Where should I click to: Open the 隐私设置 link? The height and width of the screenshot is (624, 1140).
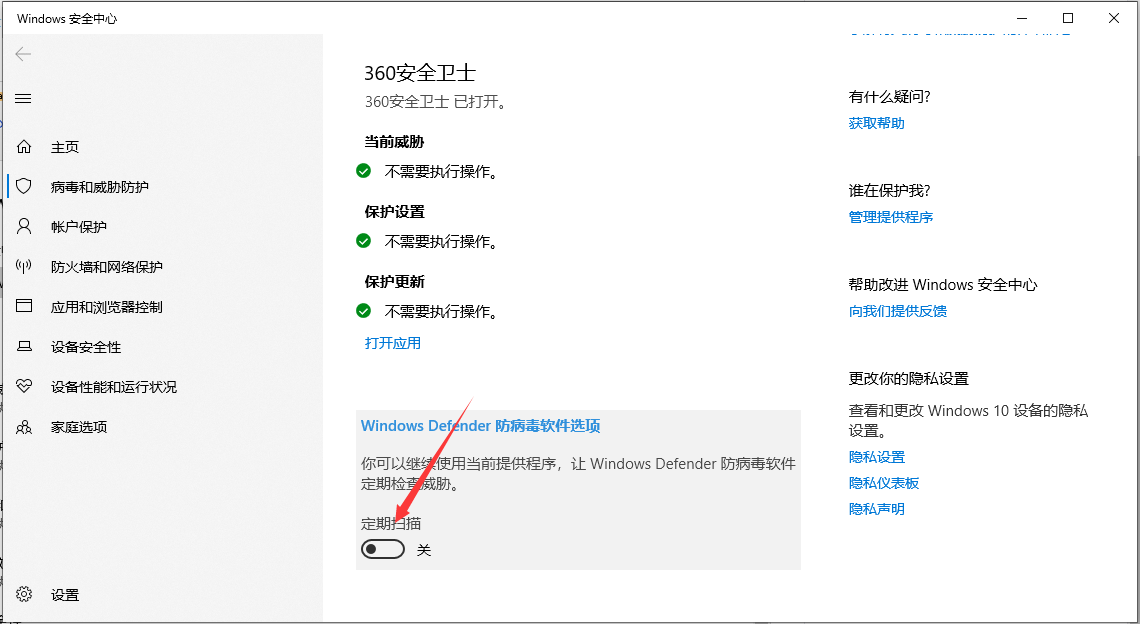[x=877, y=457]
